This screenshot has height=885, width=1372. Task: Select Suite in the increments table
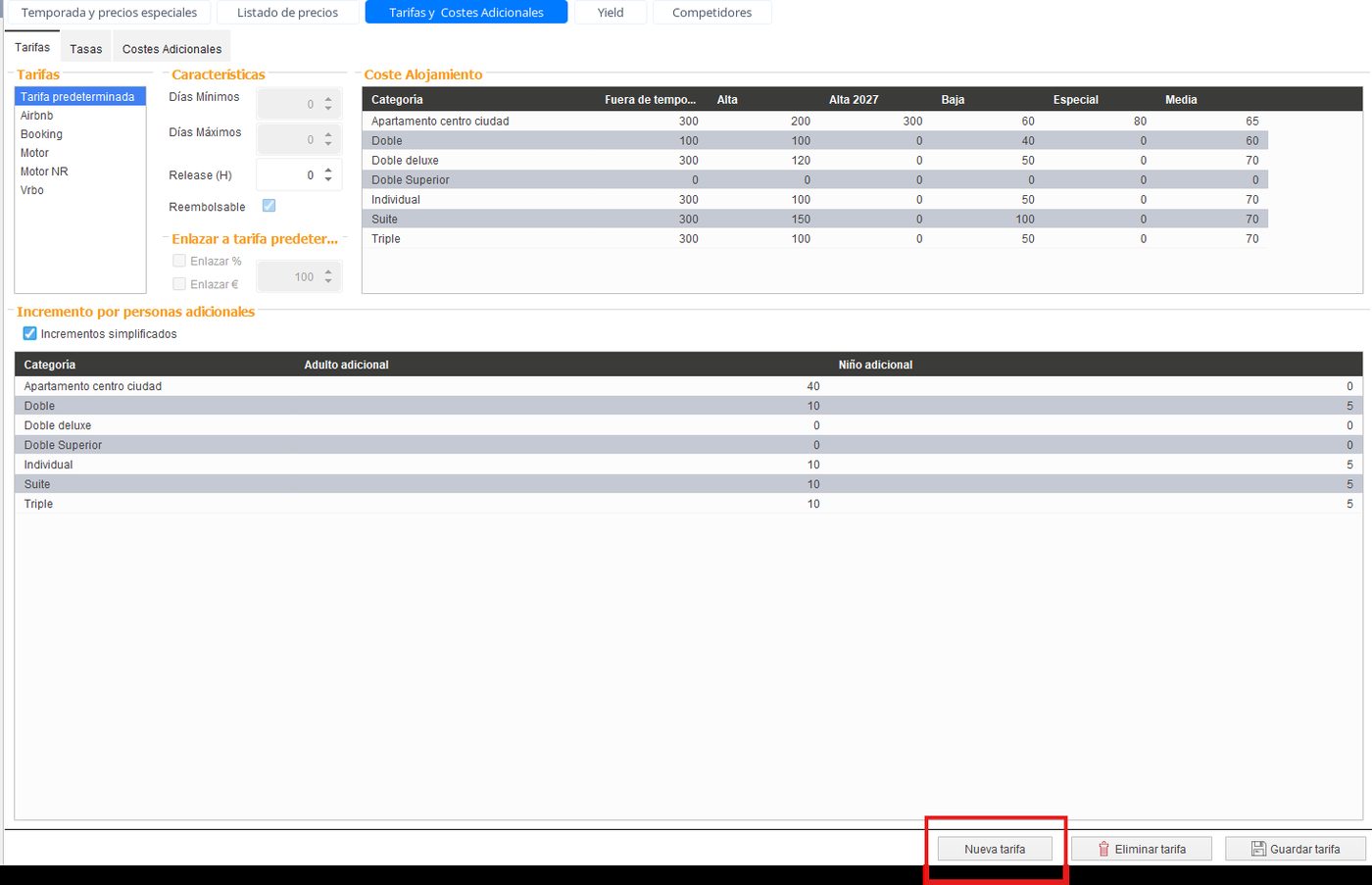688,484
